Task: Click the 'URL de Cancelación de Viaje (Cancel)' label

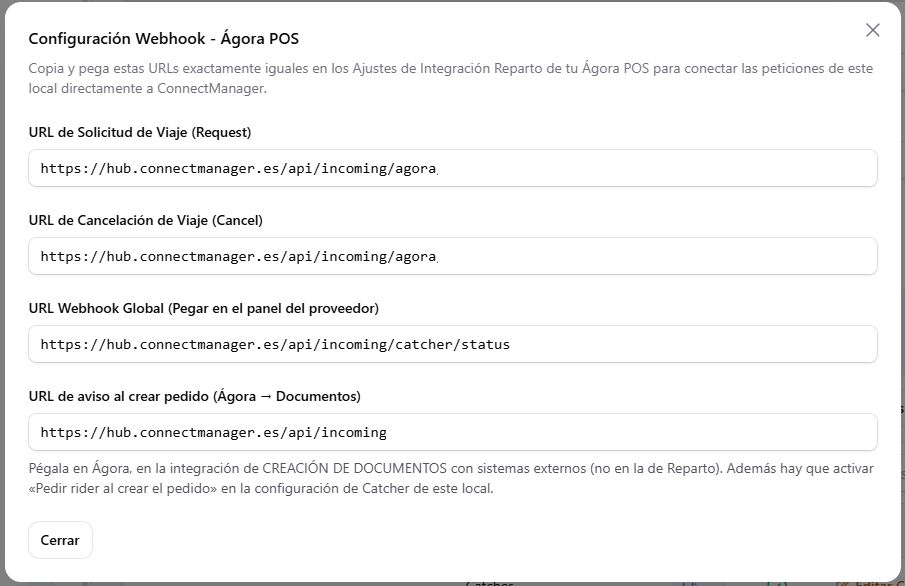Action: (145, 221)
